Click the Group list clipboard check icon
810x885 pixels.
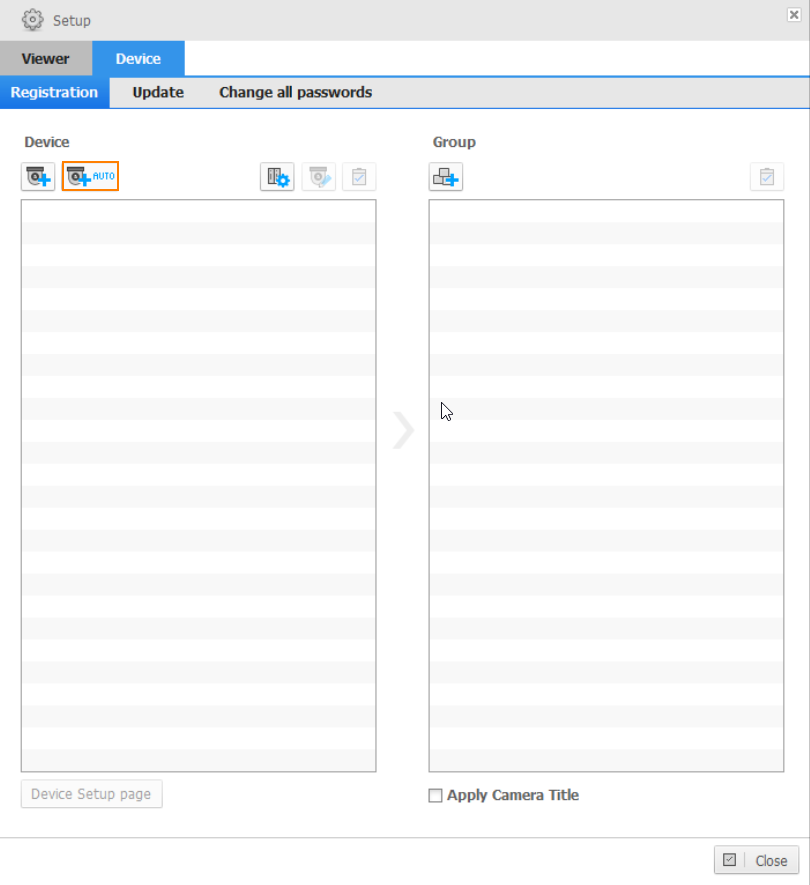(x=767, y=177)
